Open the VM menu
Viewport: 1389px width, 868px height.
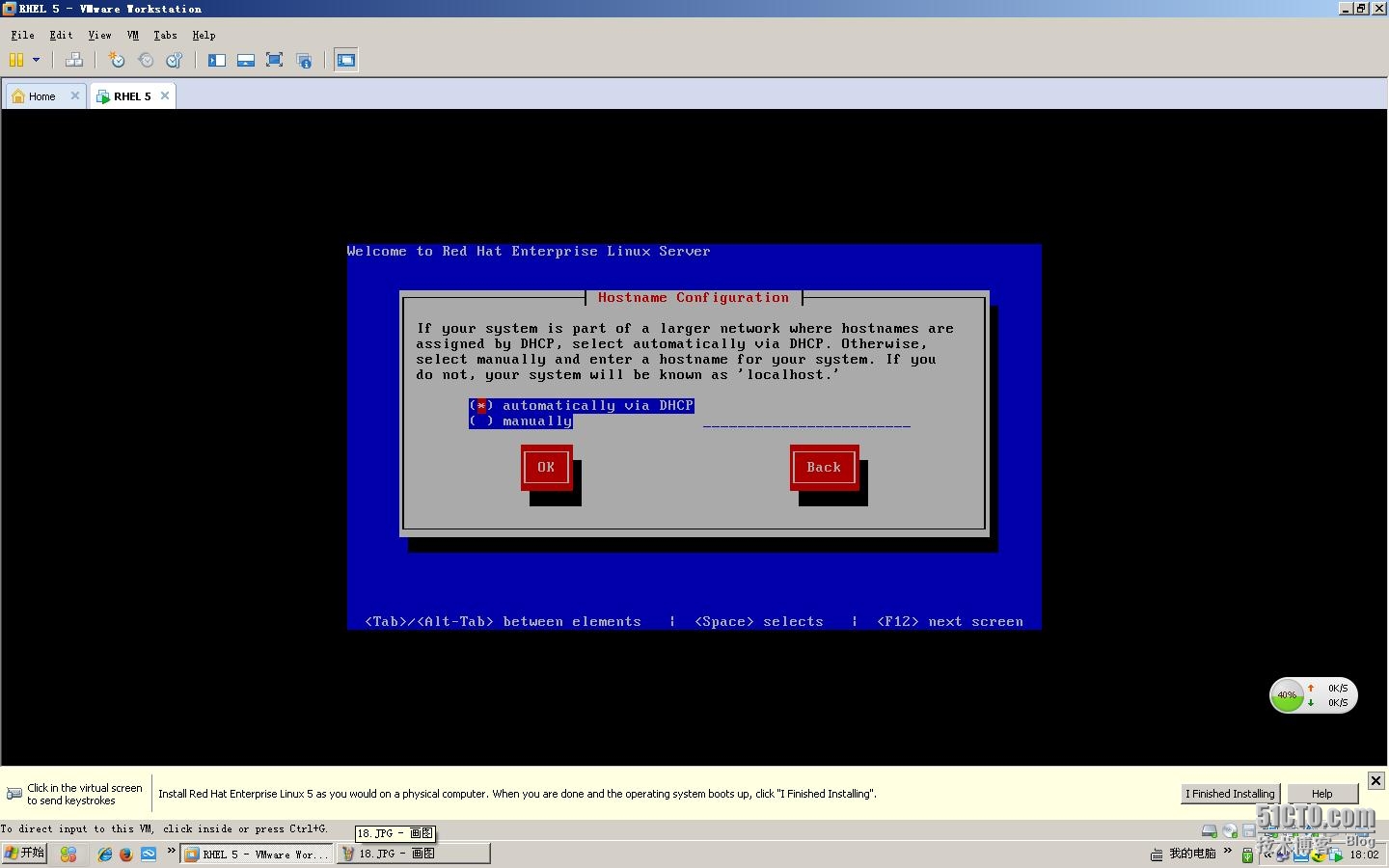click(133, 35)
